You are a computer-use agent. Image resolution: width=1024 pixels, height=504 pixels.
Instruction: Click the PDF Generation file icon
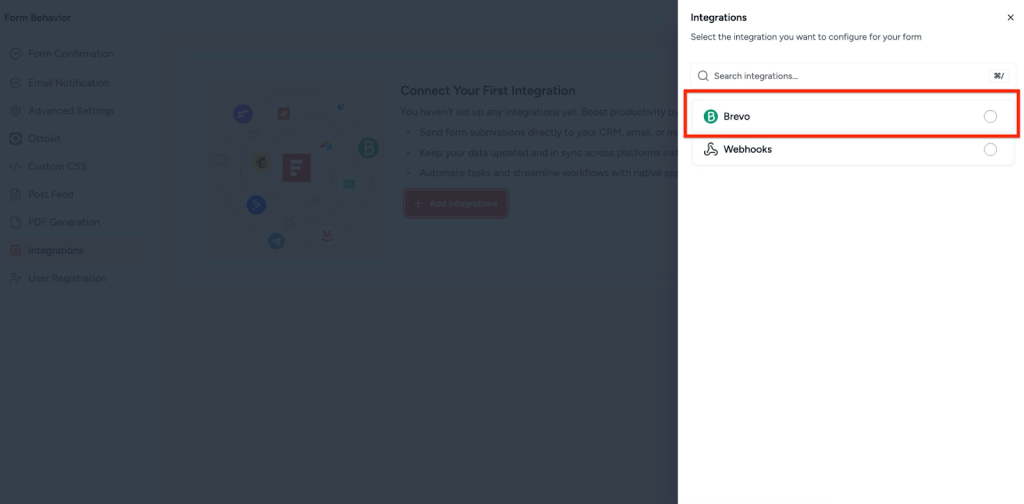pos(15,223)
